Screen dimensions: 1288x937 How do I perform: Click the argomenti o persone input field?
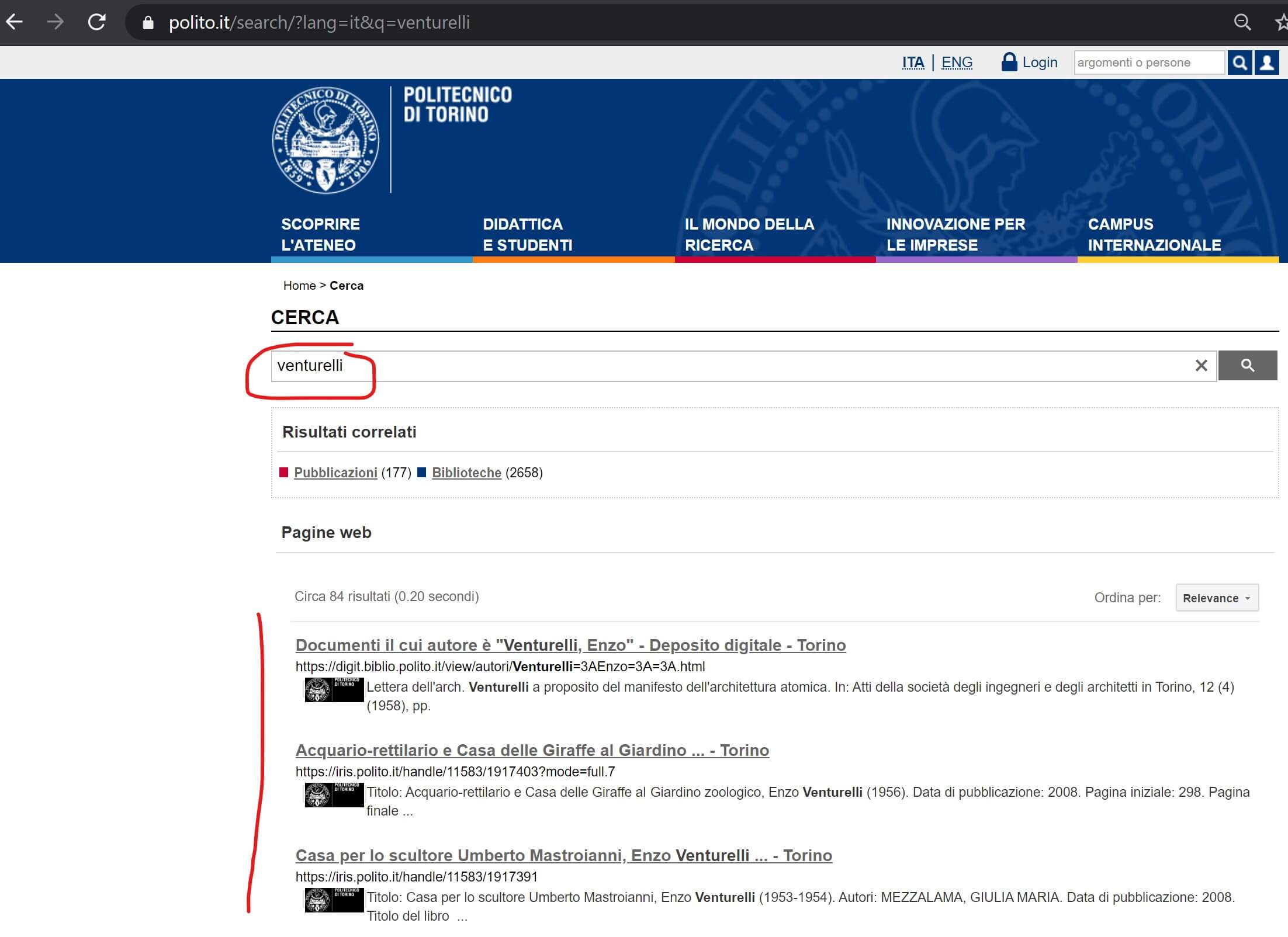point(1148,63)
